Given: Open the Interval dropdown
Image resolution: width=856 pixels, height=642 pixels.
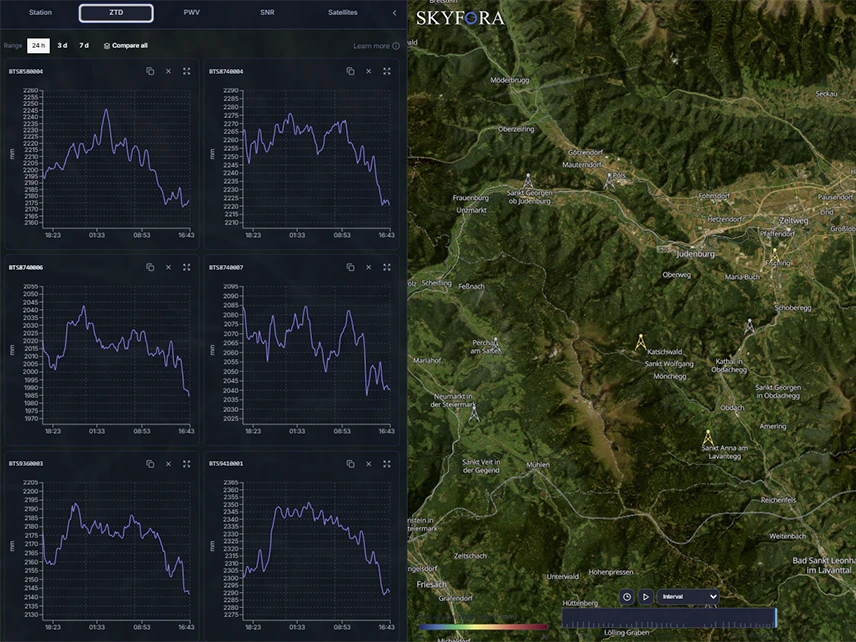Looking at the screenshot, I should pyautogui.click(x=688, y=597).
